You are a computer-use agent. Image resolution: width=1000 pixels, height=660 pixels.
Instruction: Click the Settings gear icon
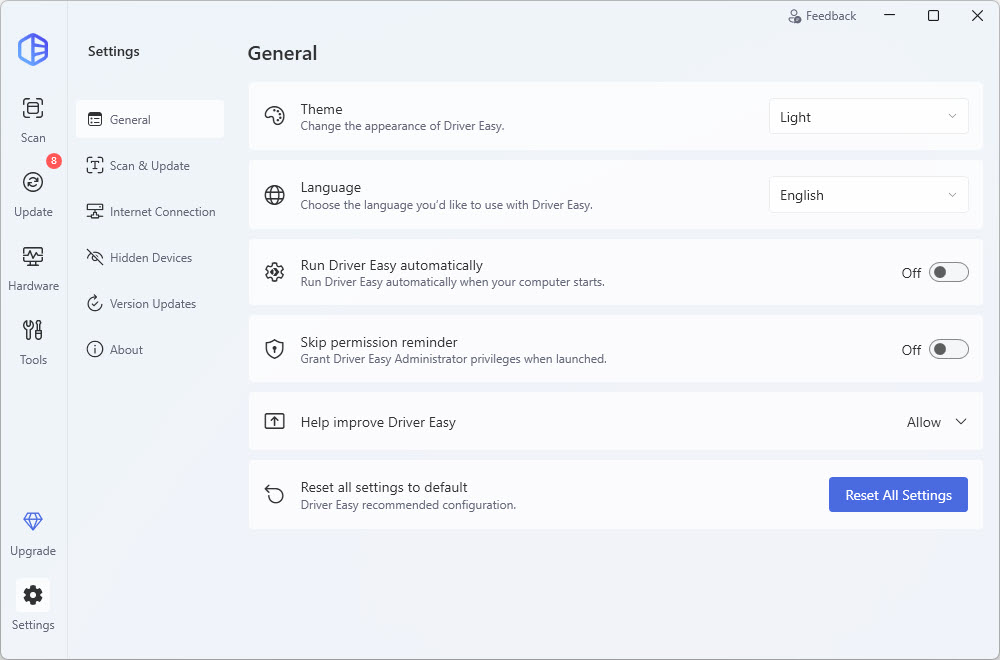[33, 595]
